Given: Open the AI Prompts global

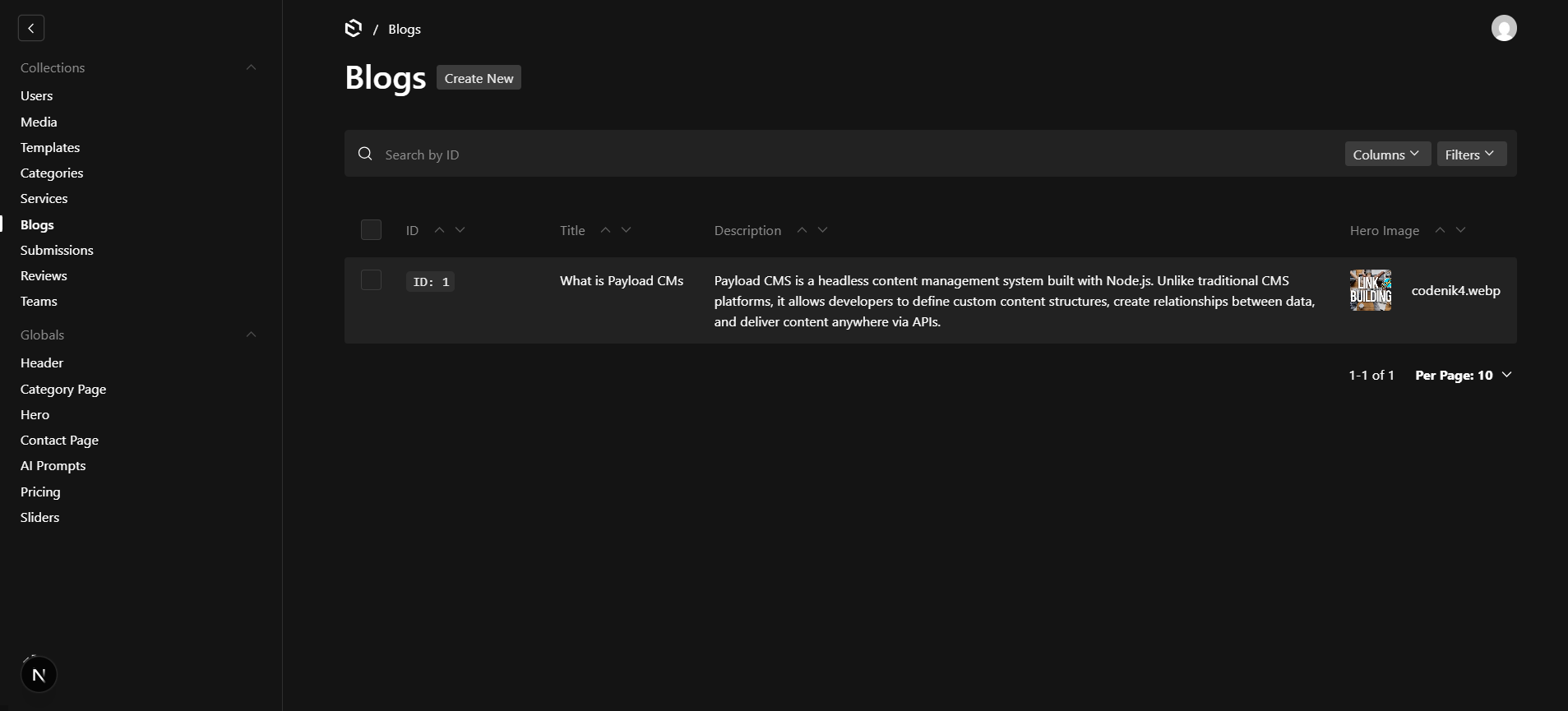Looking at the screenshot, I should (53, 465).
